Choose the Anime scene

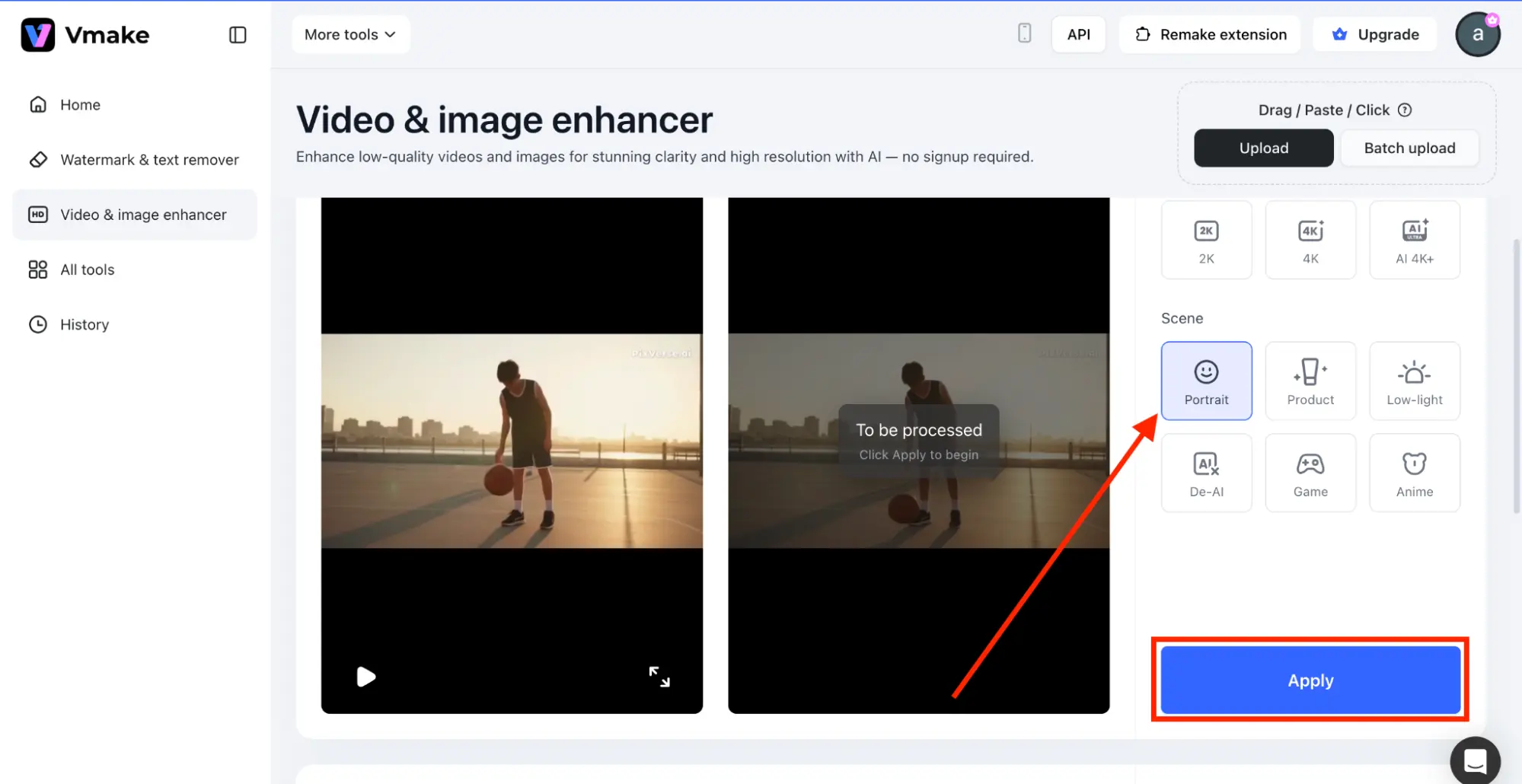1414,473
